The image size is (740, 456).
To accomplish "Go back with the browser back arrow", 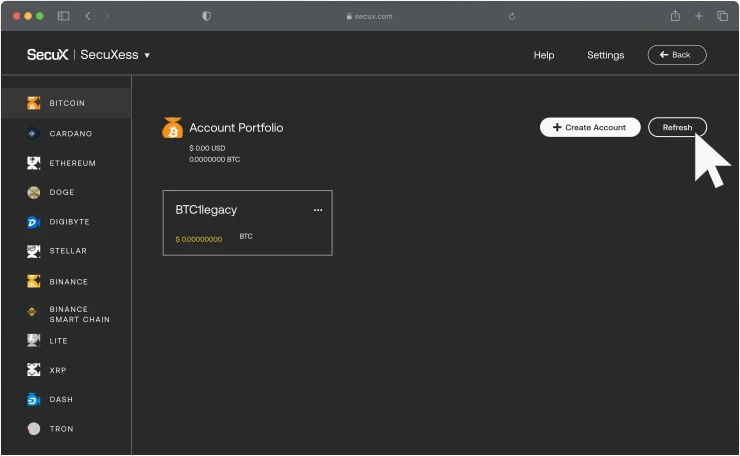I will (x=88, y=16).
